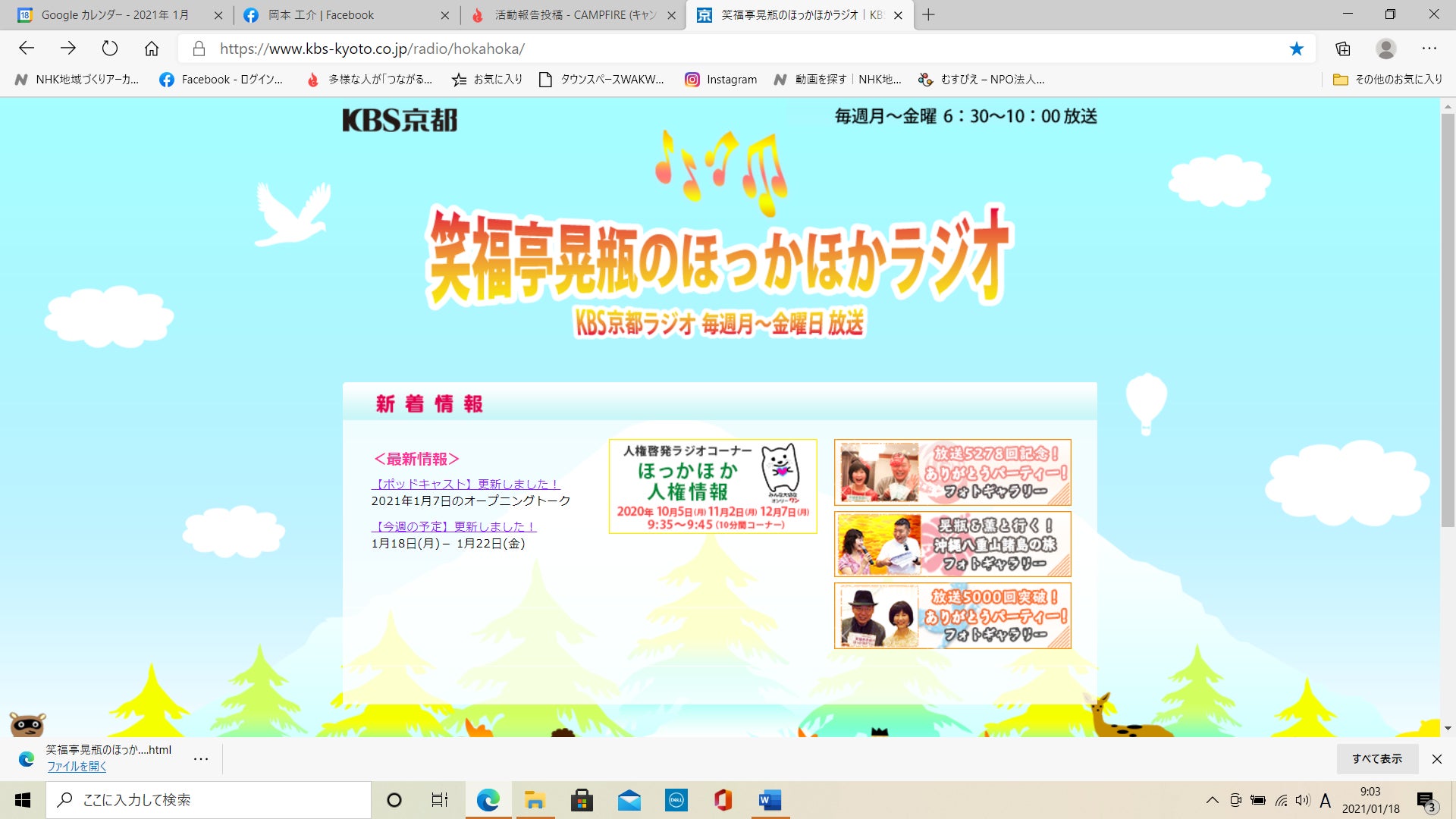Viewport: 1456px width, 819px height.
Task: Open the download item options ellipsis
Action: click(x=201, y=758)
